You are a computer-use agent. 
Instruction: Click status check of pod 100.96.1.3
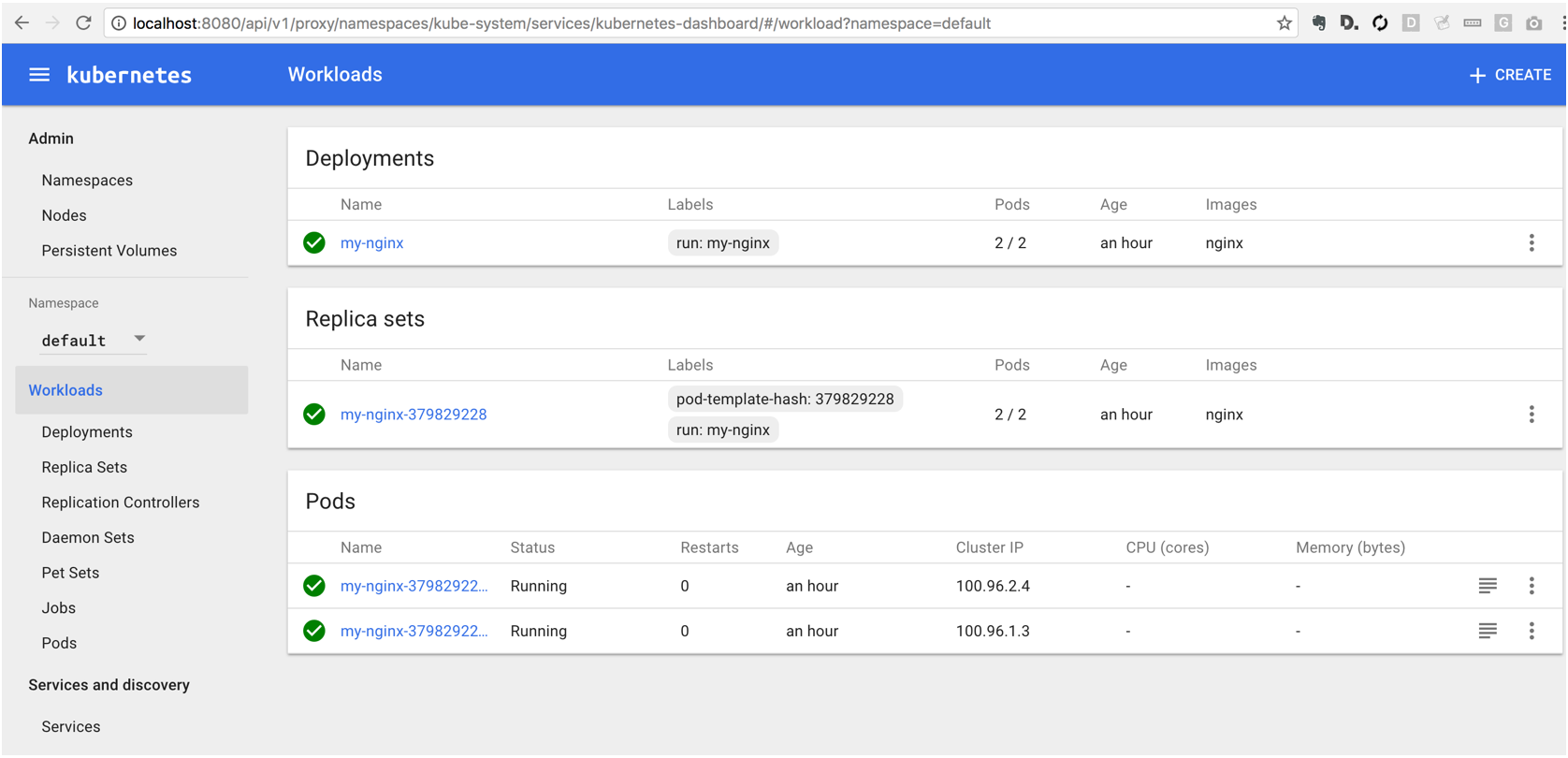(x=314, y=631)
